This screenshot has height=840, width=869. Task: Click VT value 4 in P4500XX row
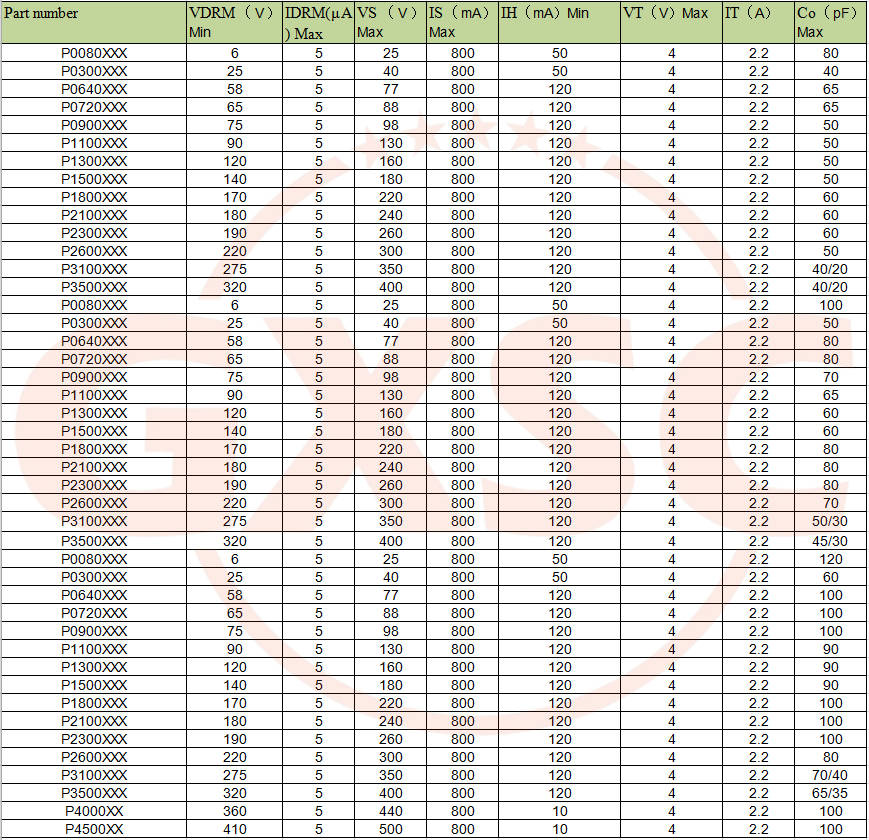(672, 829)
